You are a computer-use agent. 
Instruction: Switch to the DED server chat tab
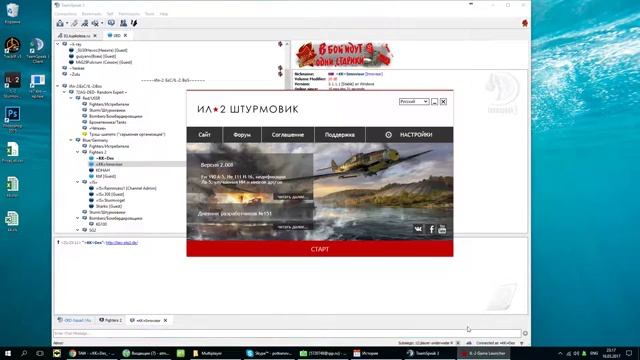pyautogui.click(x=75, y=320)
